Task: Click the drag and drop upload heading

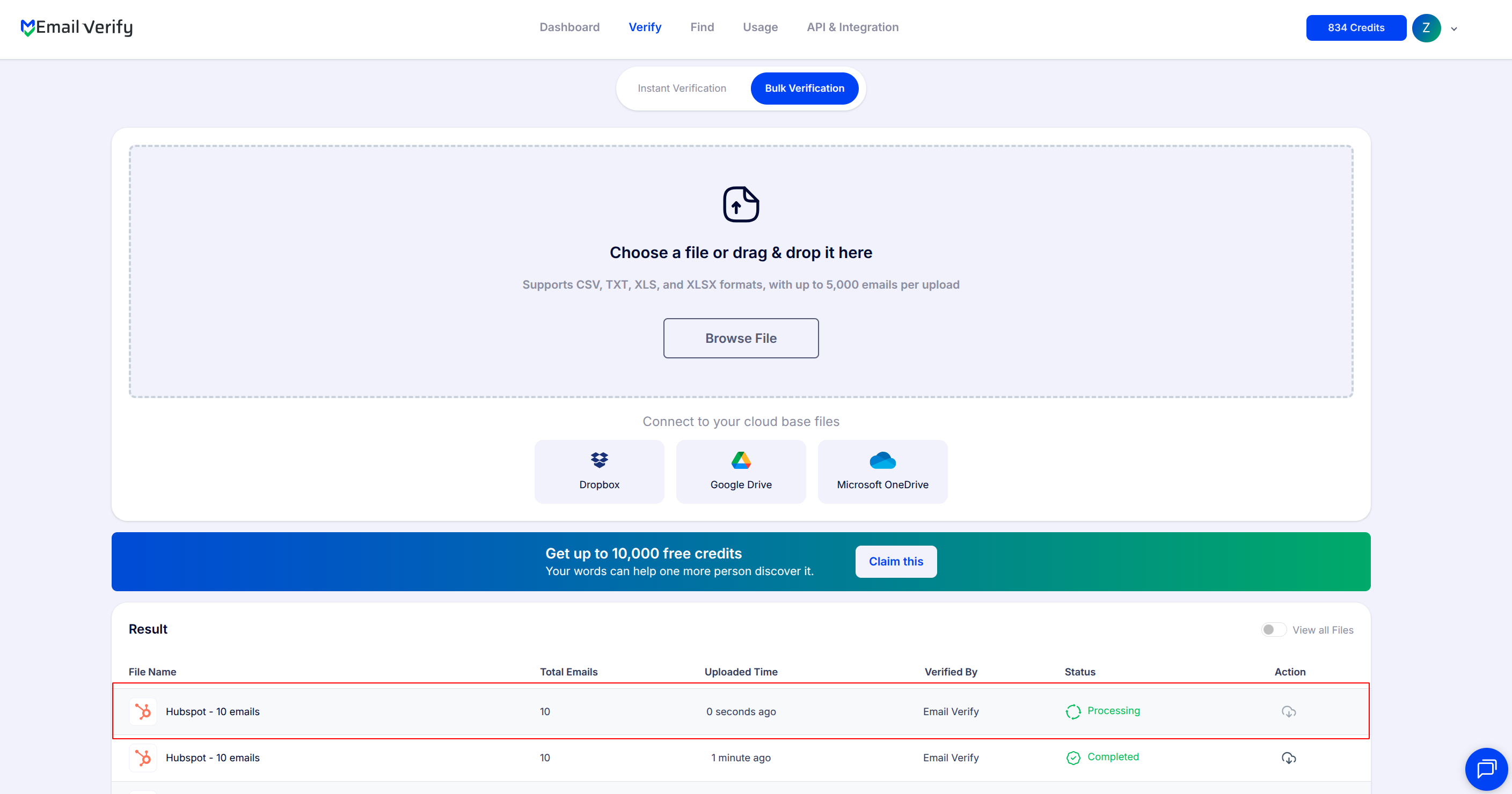Action: coord(741,252)
